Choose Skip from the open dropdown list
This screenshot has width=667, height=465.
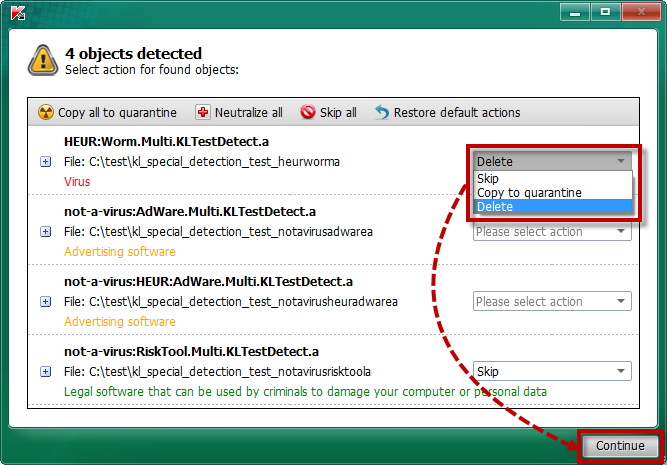(x=553, y=179)
